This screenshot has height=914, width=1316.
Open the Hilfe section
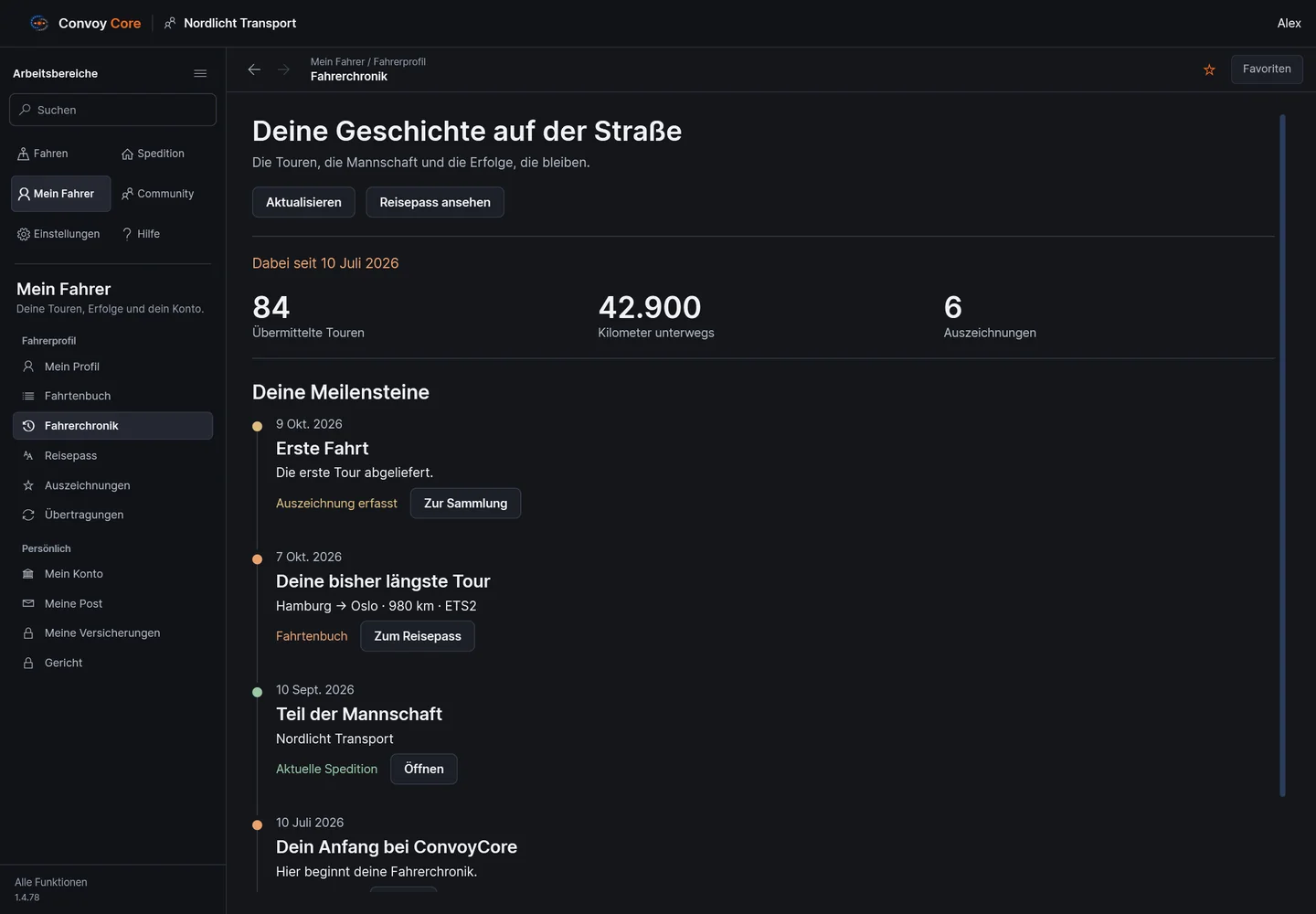(142, 234)
